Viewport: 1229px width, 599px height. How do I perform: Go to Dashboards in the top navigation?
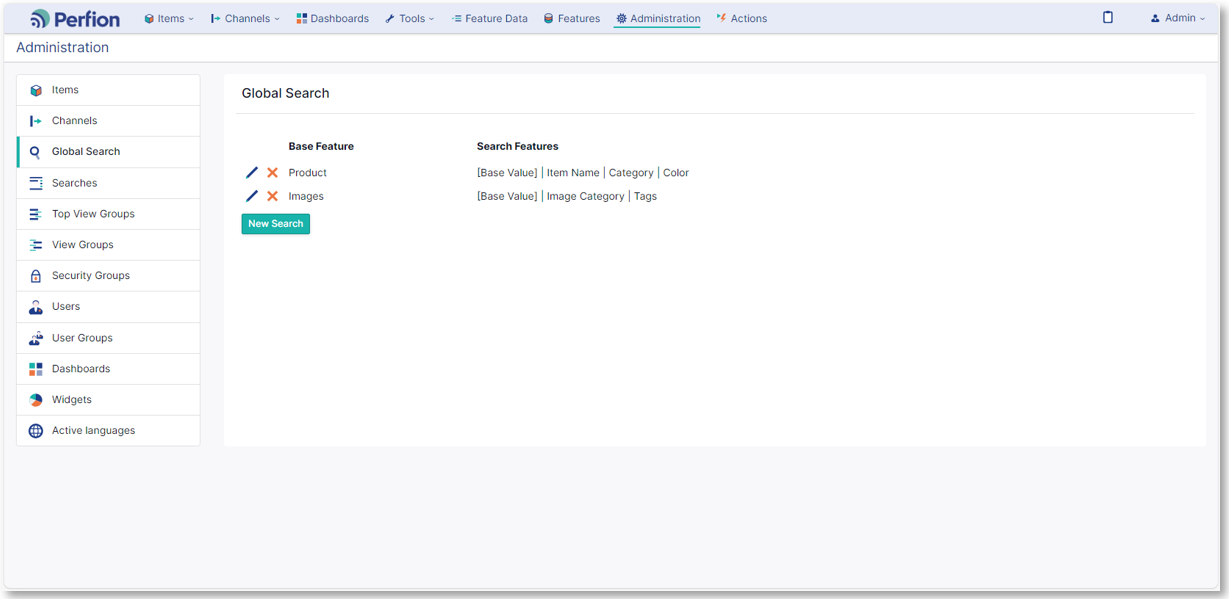333,18
